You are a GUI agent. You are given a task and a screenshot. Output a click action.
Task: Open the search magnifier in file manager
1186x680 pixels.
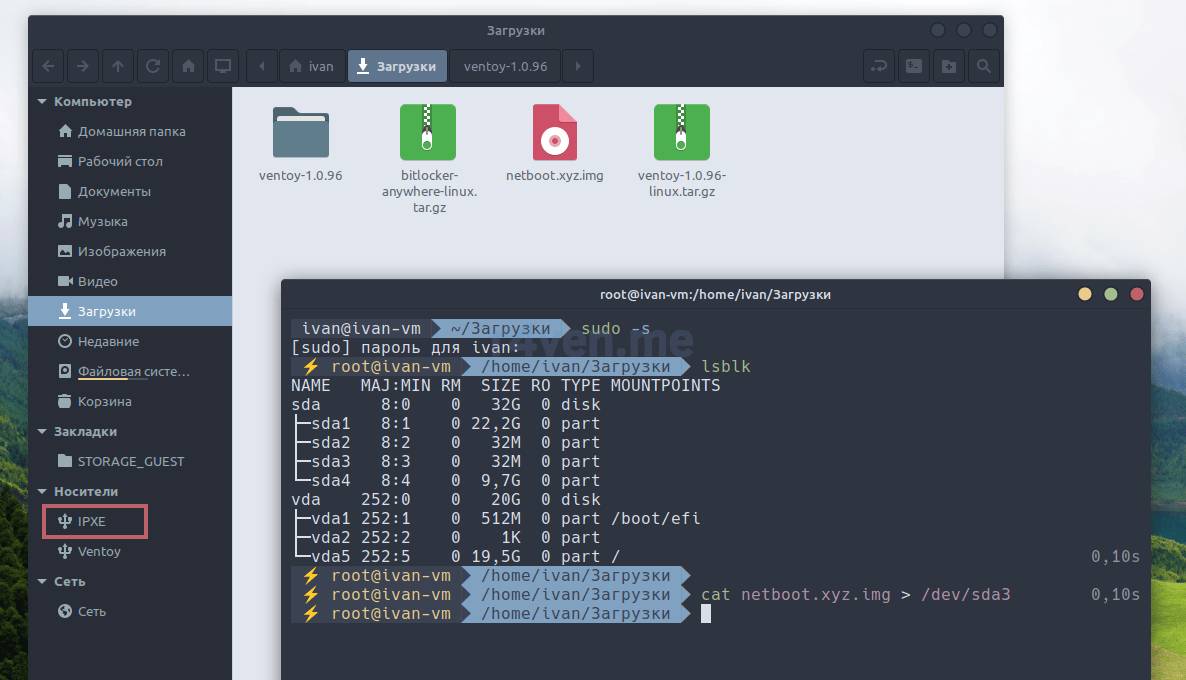(984, 66)
